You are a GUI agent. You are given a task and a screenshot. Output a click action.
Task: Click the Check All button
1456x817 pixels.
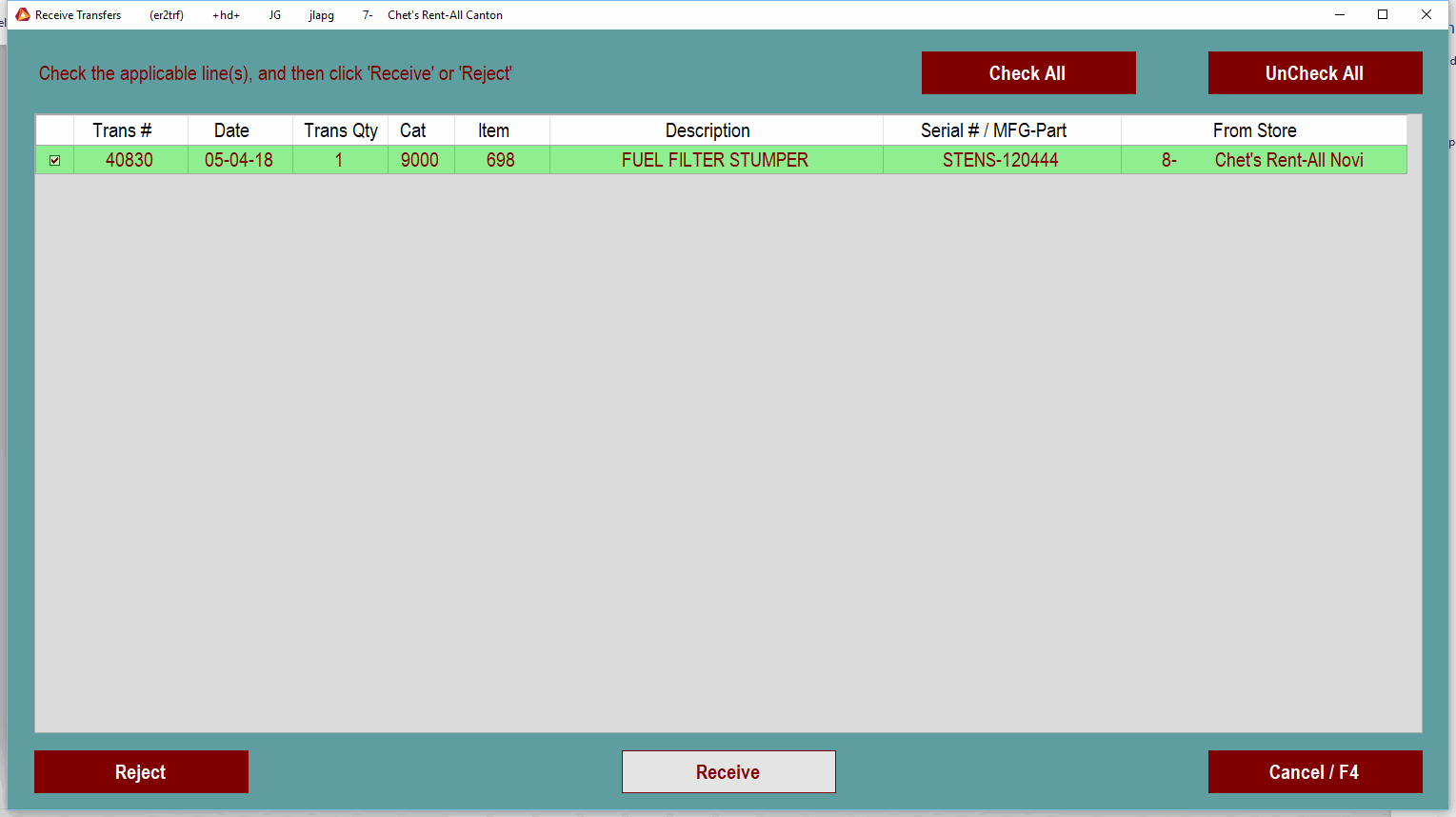pyautogui.click(x=1028, y=73)
